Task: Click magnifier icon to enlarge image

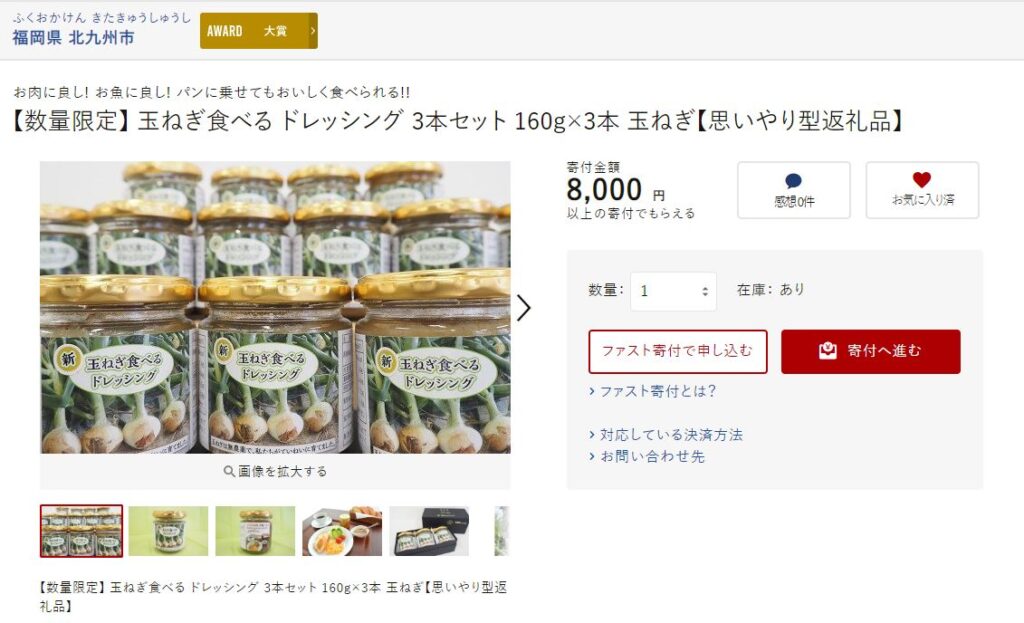Action: coord(229,471)
